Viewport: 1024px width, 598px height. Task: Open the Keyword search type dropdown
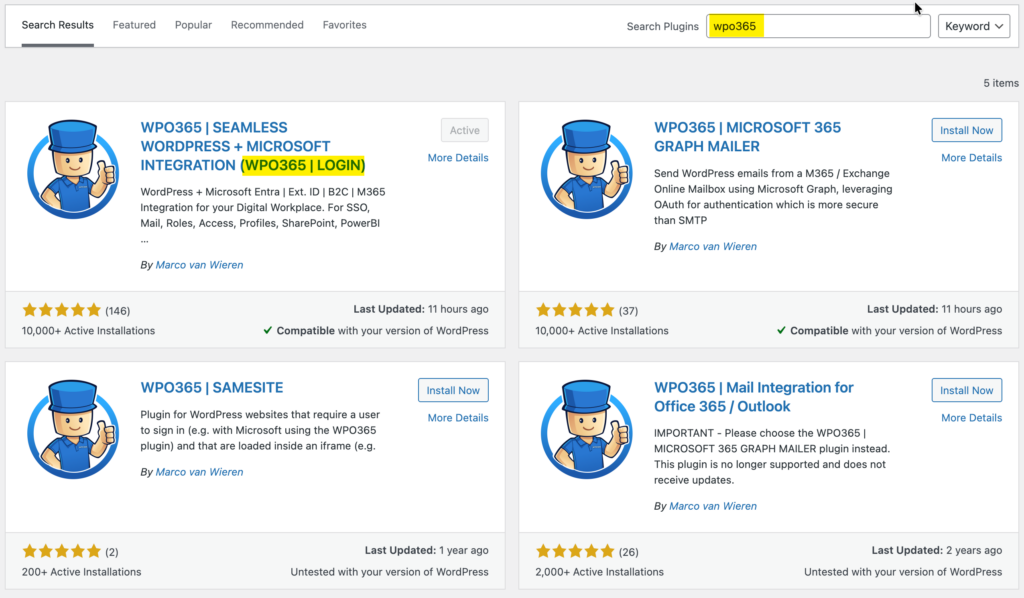(x=973, y=25)
